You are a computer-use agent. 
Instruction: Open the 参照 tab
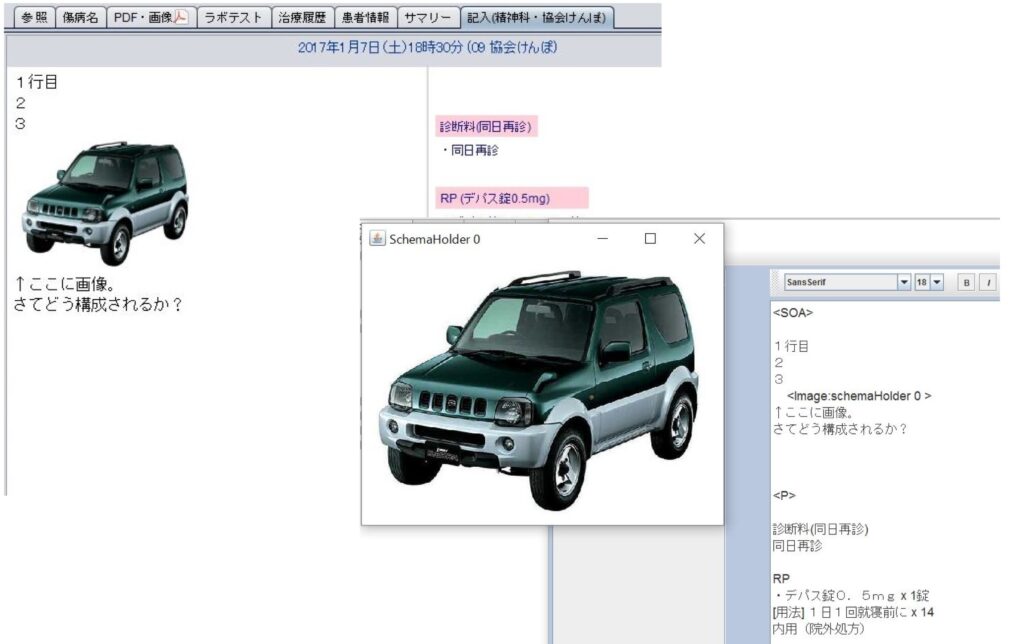point(34,18)
